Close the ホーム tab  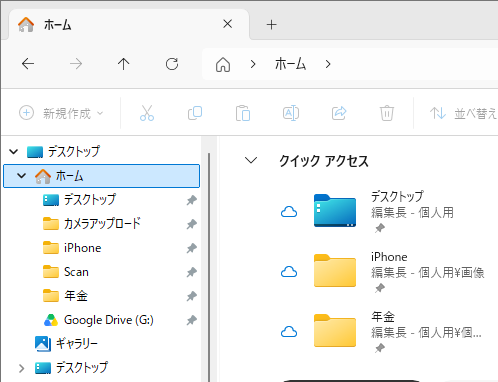click(x=228, y=24)
